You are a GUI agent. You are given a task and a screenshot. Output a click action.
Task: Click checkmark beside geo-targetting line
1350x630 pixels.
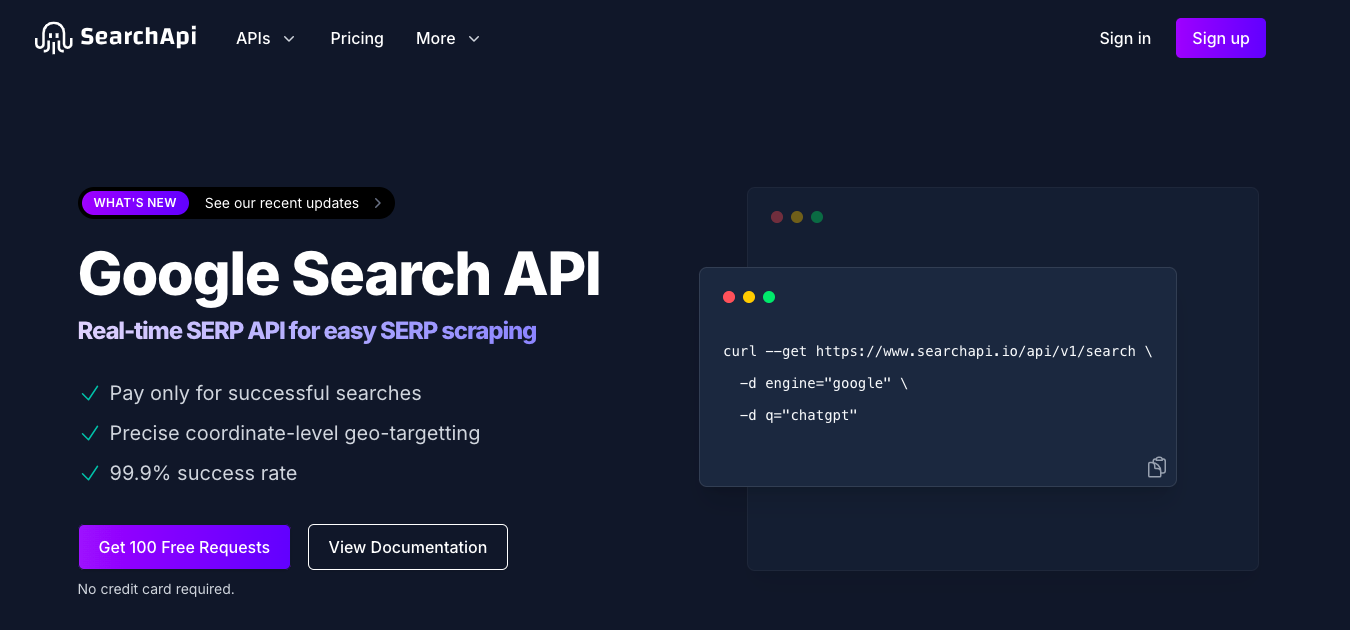90,433
